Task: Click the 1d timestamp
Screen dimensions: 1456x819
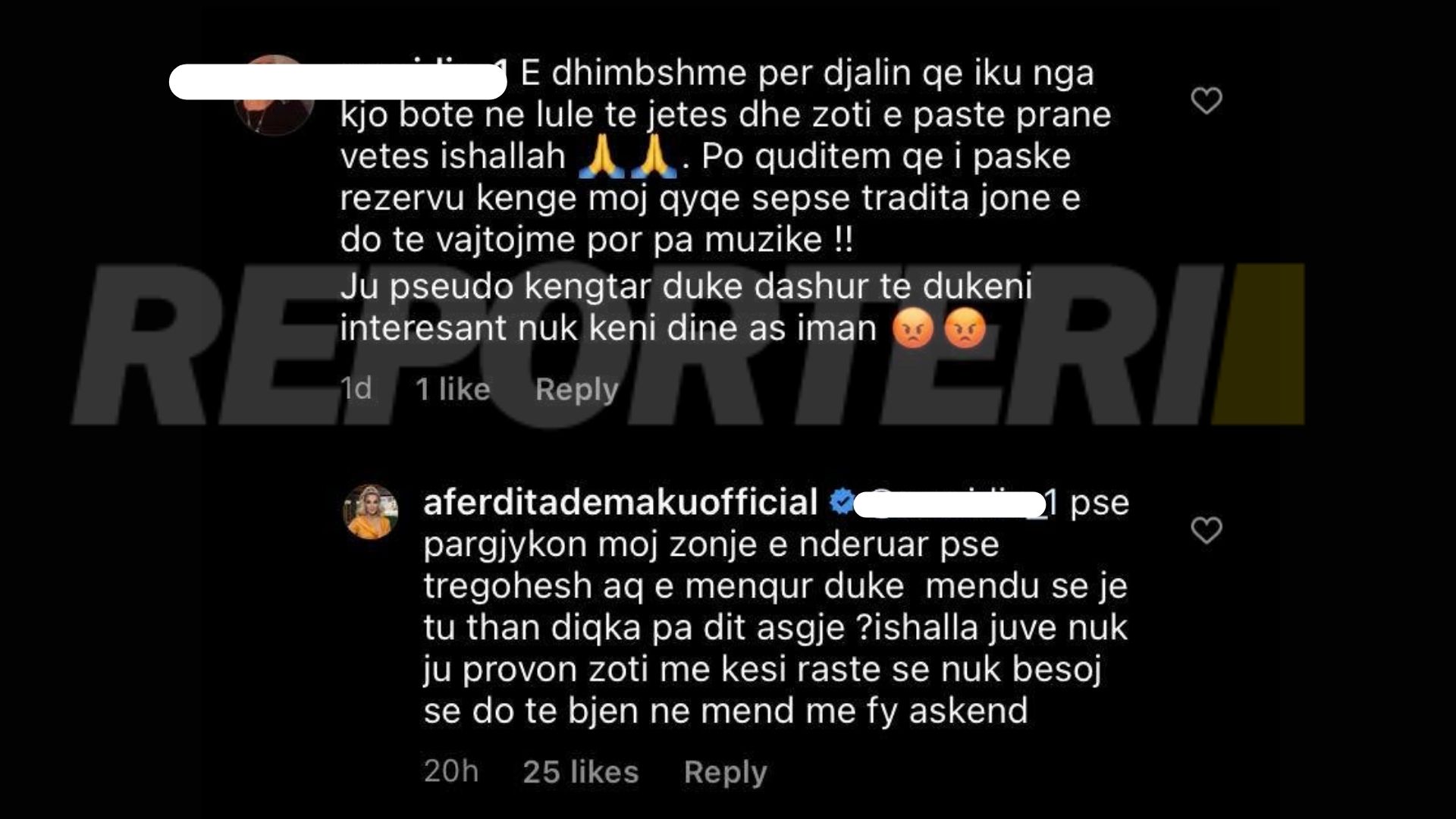Action: 356,389
